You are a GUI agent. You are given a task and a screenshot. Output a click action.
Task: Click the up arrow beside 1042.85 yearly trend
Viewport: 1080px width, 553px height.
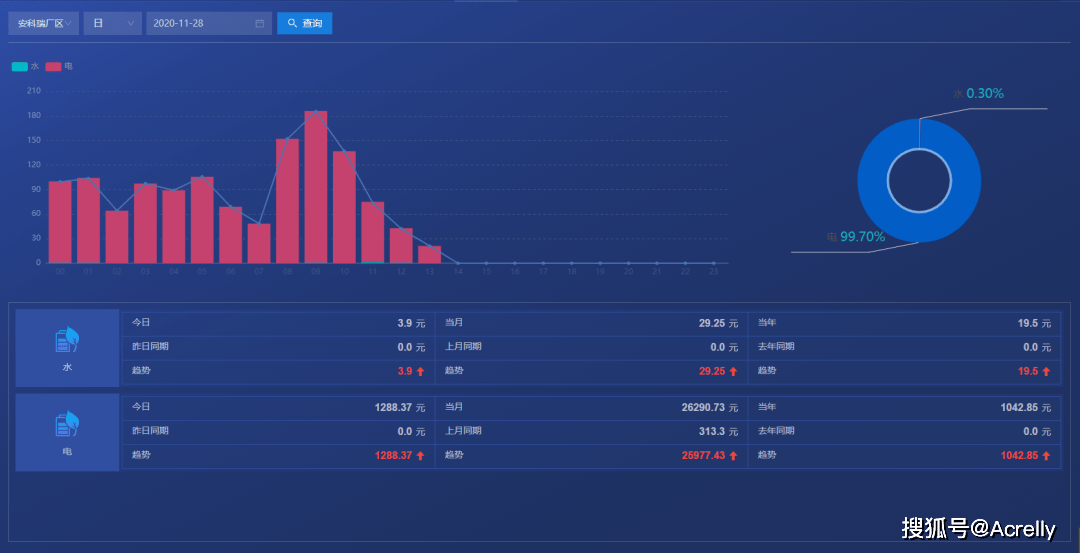click(x=1046, y=455)
